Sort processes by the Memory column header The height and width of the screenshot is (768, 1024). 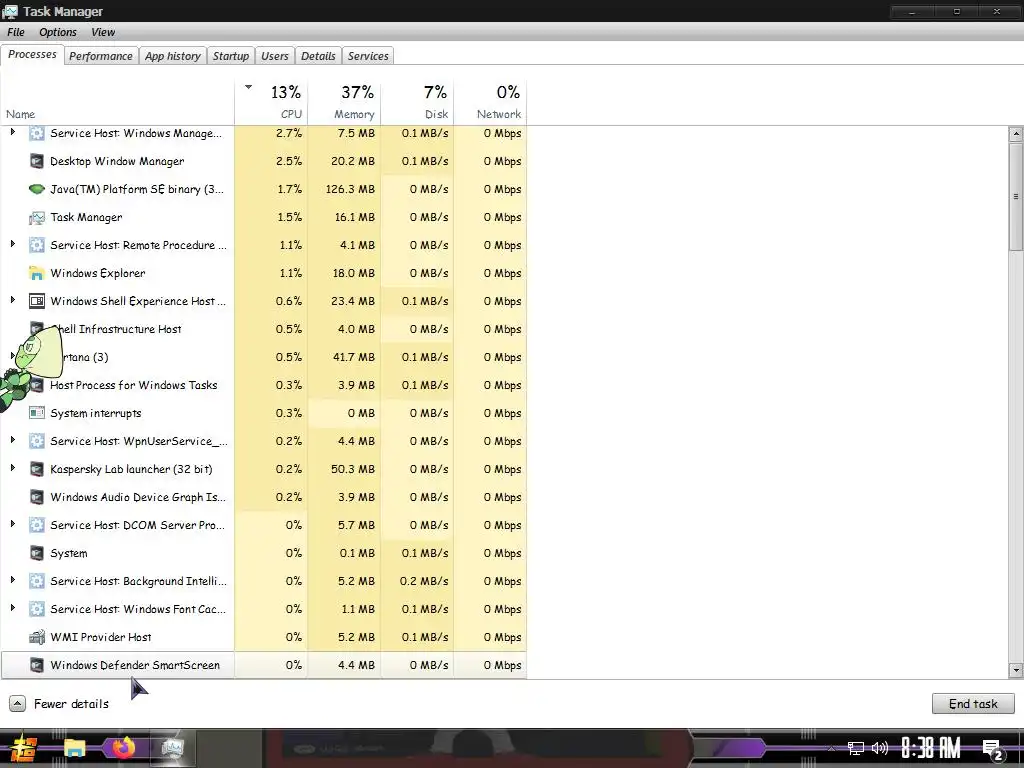(344, 102)
